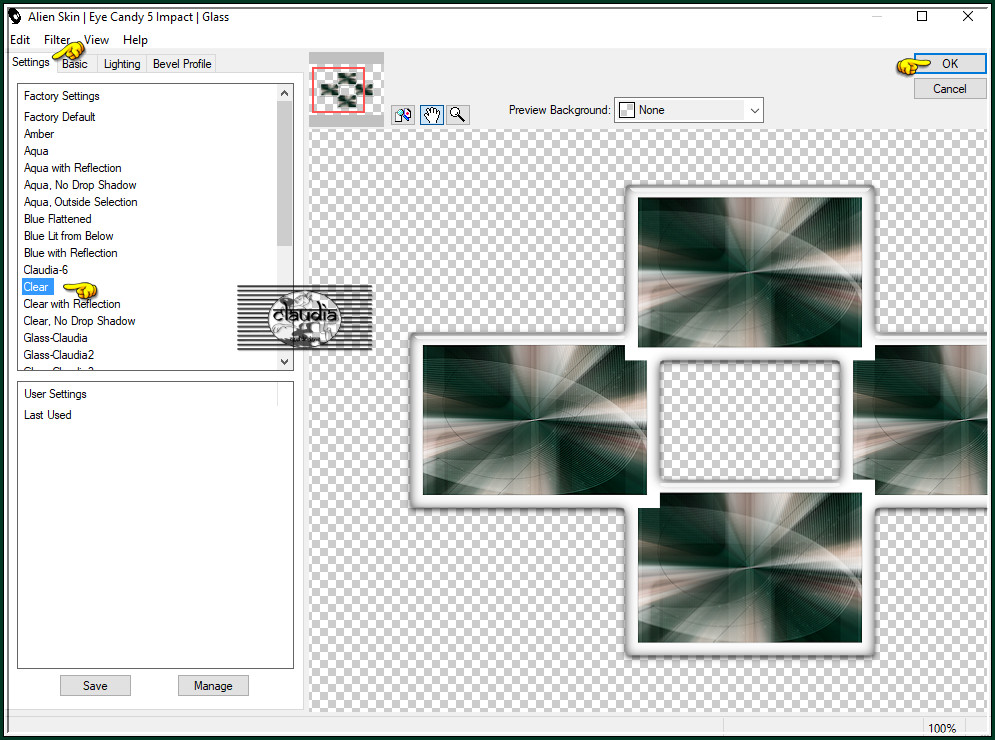The image size is (995, 740).
Task: Click the settings list scroll up arrow
Action: tap(284, 93)
